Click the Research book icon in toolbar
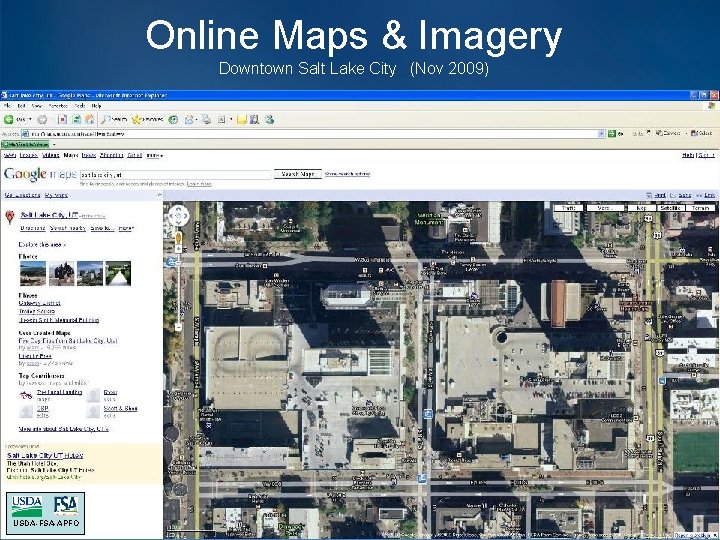The height and width of the screenshot is (540, 720). [254, 119]
